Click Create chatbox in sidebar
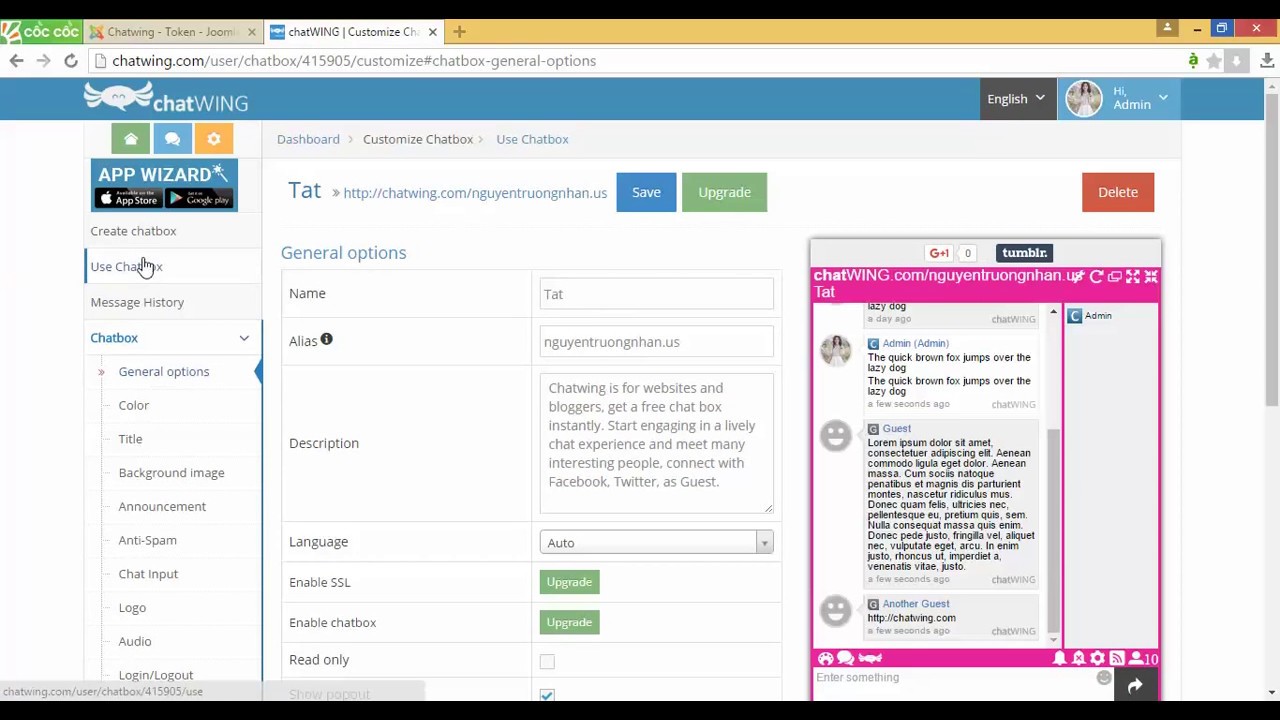 [133, 231]
